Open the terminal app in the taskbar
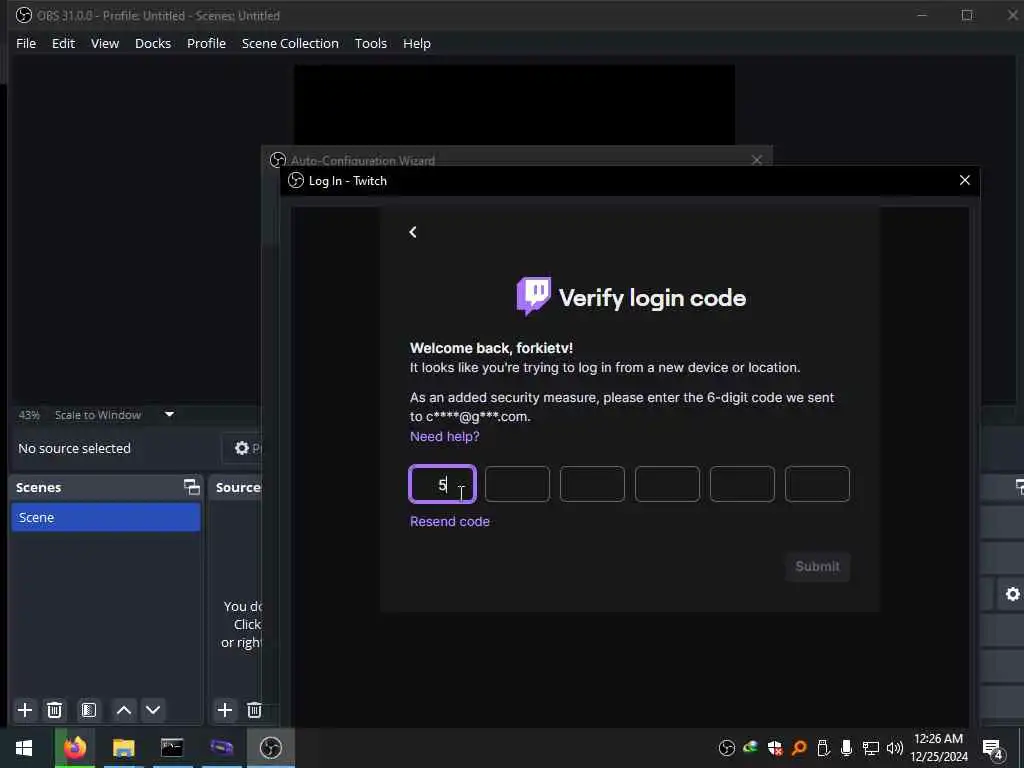This screenshot has height=768, width=1024. [172, 747]
